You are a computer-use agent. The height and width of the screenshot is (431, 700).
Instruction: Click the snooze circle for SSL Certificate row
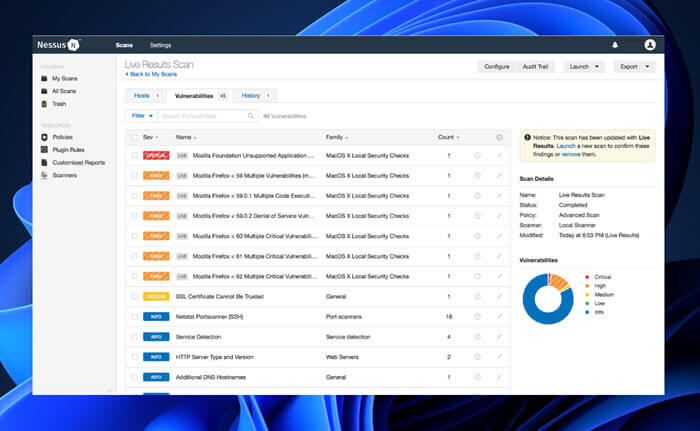pyautogui.click(x=477, y=297)
